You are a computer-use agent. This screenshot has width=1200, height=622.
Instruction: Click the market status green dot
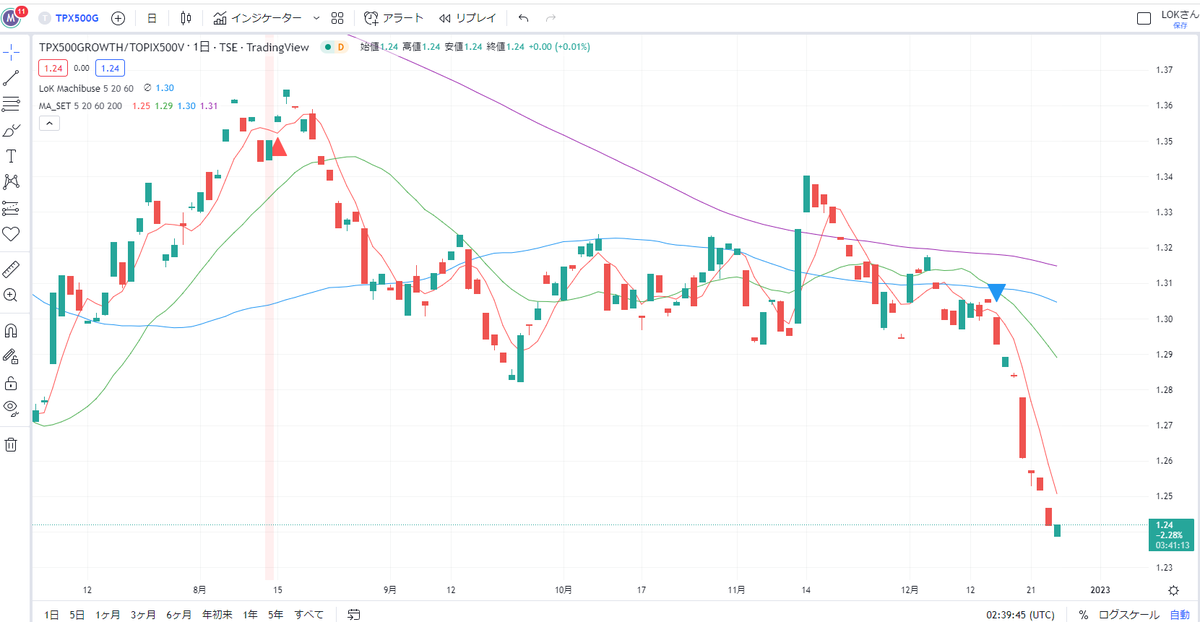tap(329, 47)
